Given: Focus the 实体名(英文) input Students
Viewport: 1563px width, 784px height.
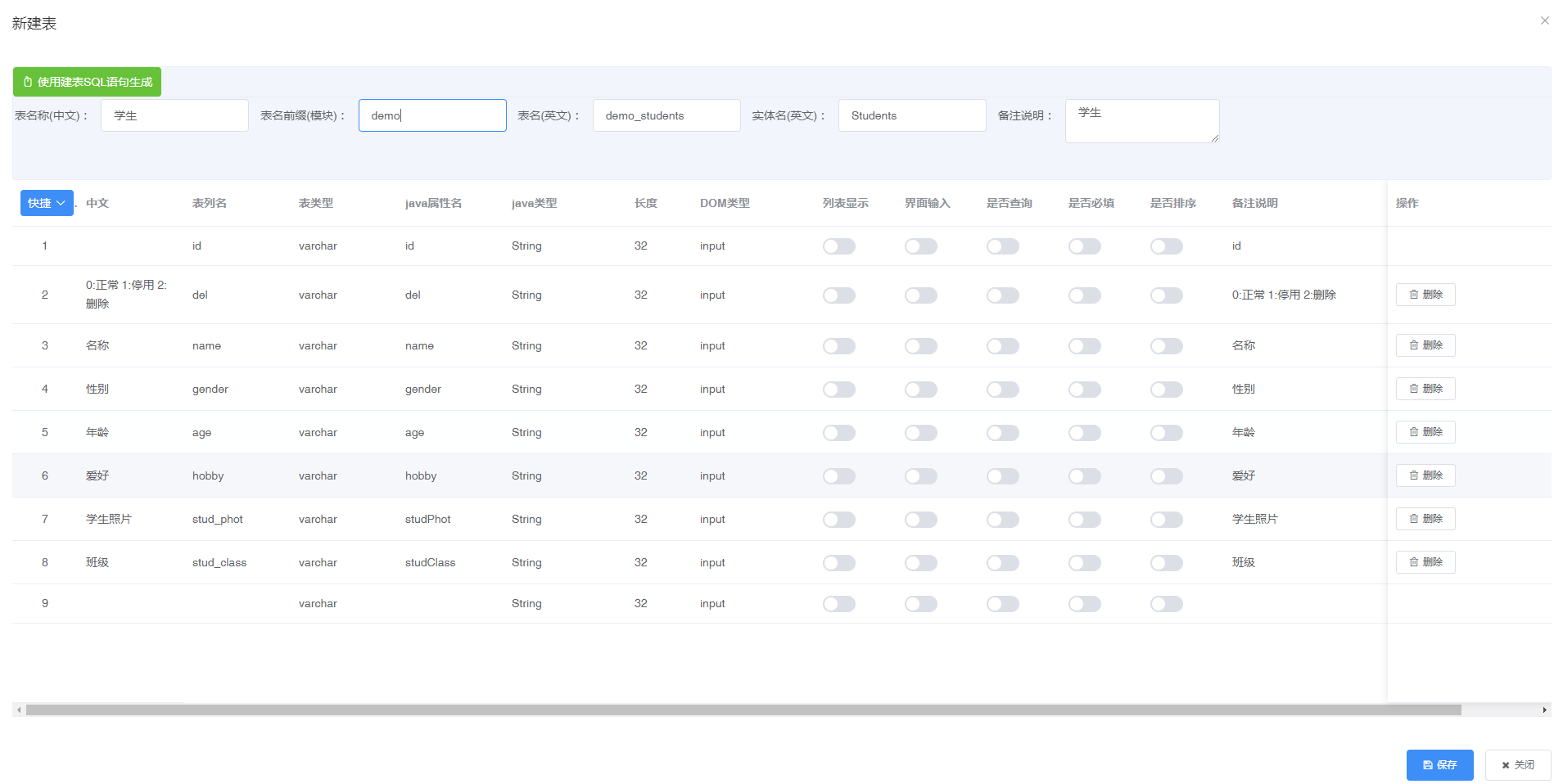Looking at the screenshot, I should tap(912, 115).
